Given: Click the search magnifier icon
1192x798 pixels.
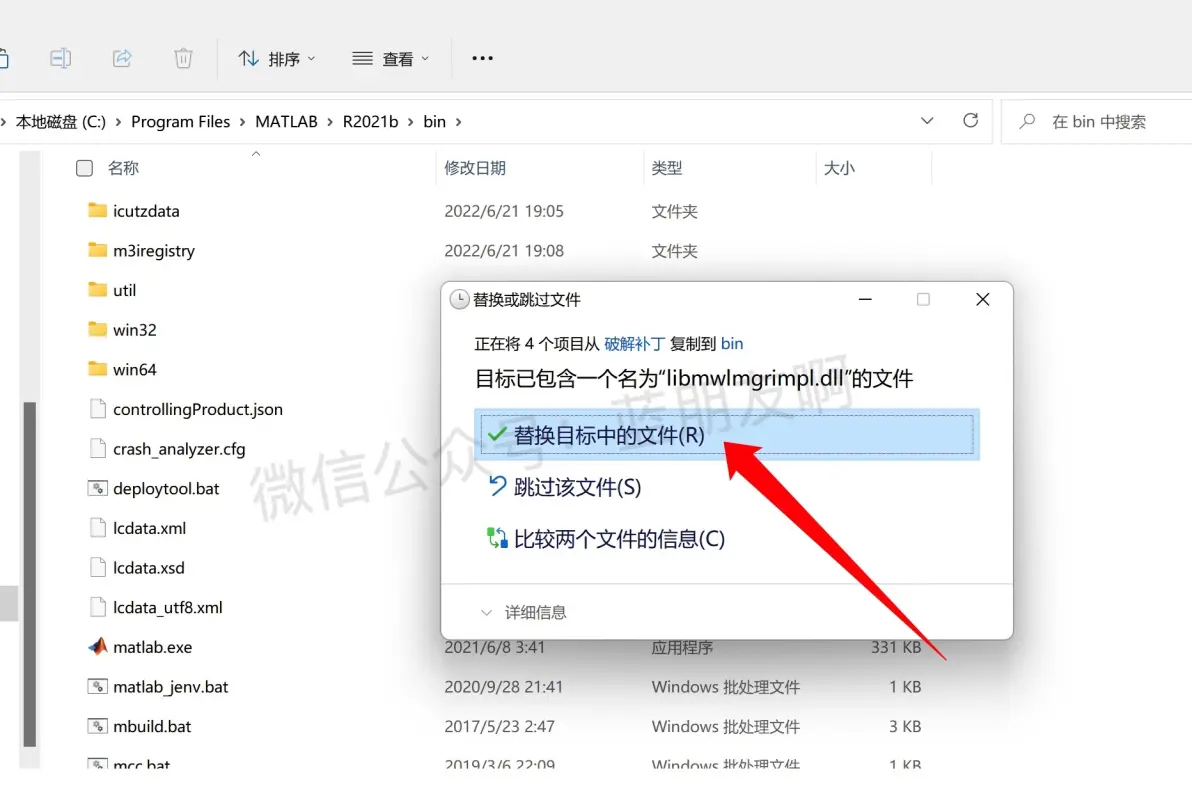Looking at the screenshot, I should click(x=1027, y=122).
